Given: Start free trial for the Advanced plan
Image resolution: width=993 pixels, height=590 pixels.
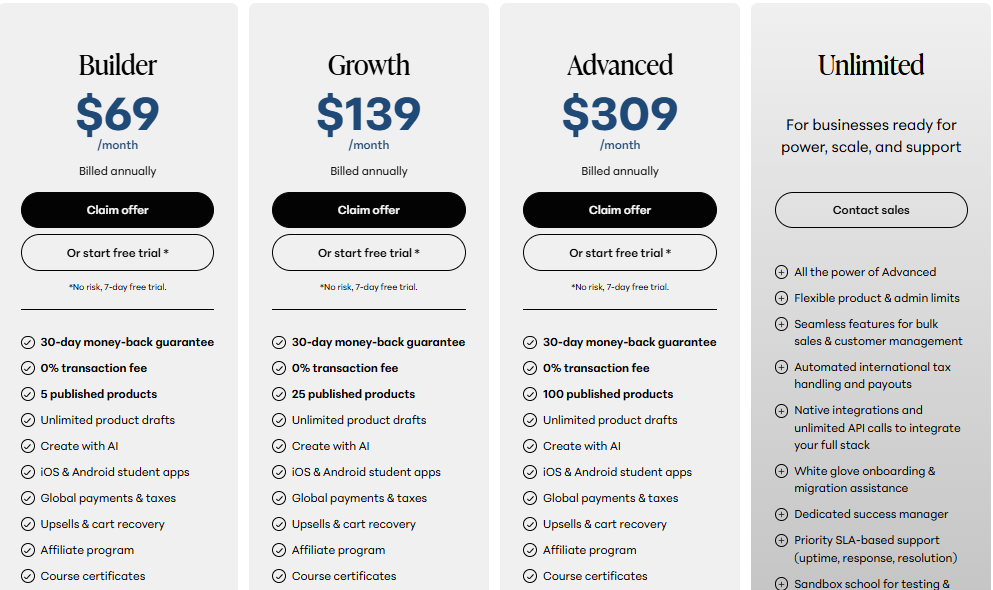Looking at the screenshot, I should pyautogui.click(x=619, y=253).
